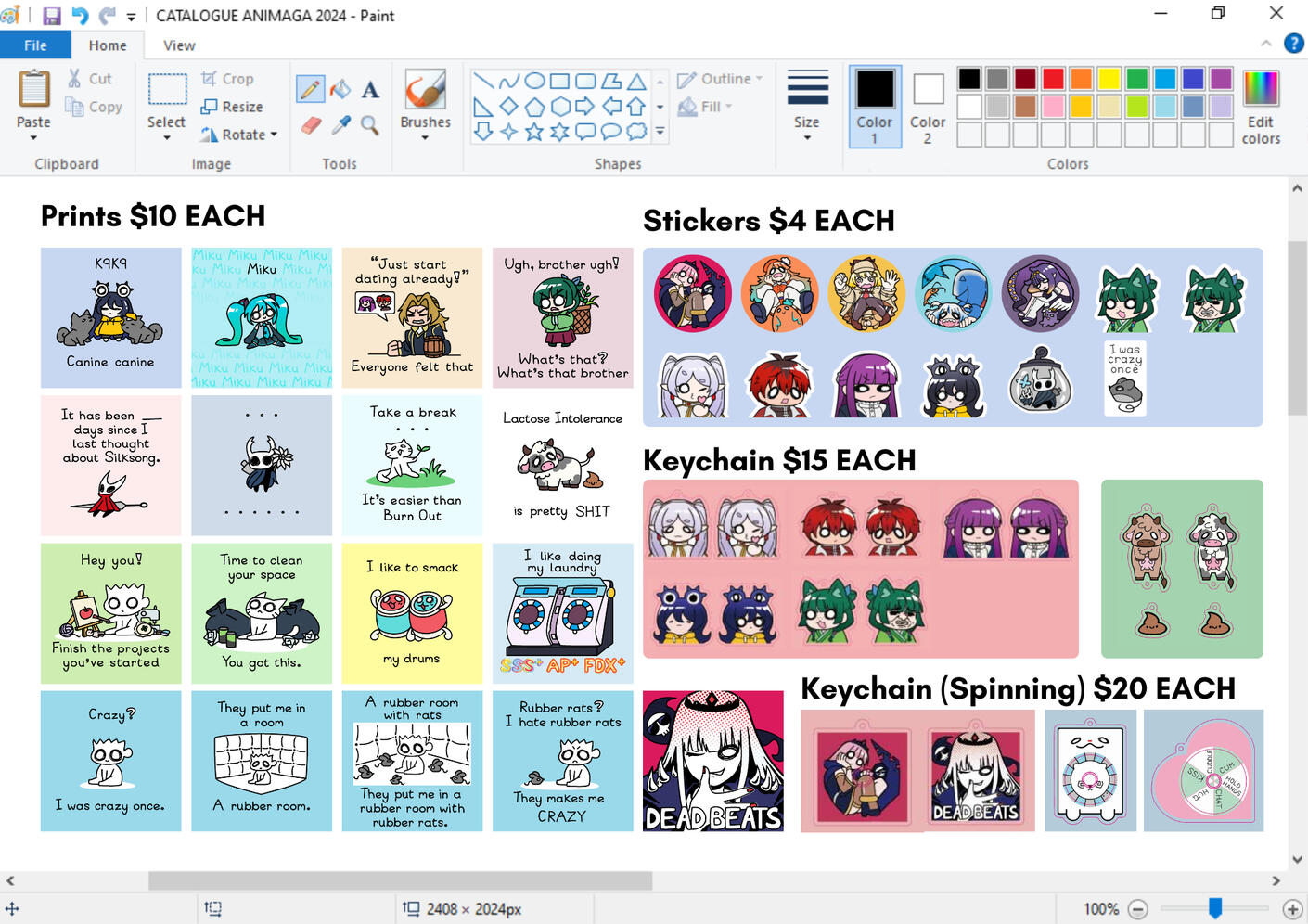Select the Magnifier tool
Image resolution: width=1308 pixels, height=924 pixels.
(x=370, y=124)
